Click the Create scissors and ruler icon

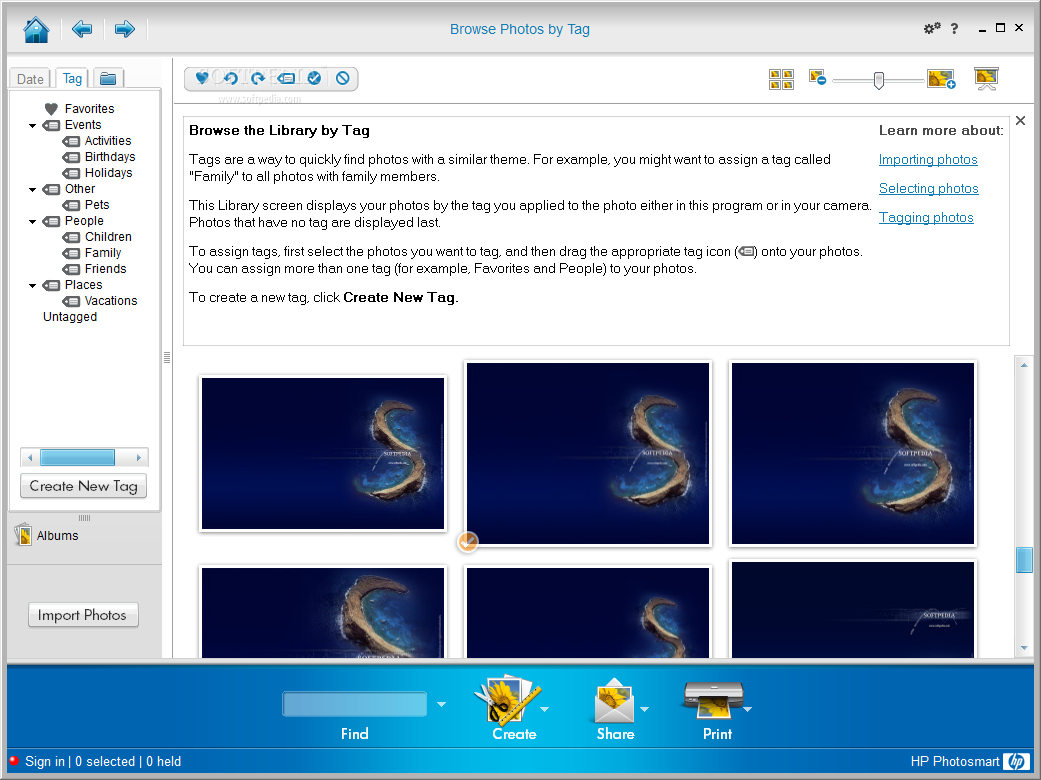pos(508,700)
